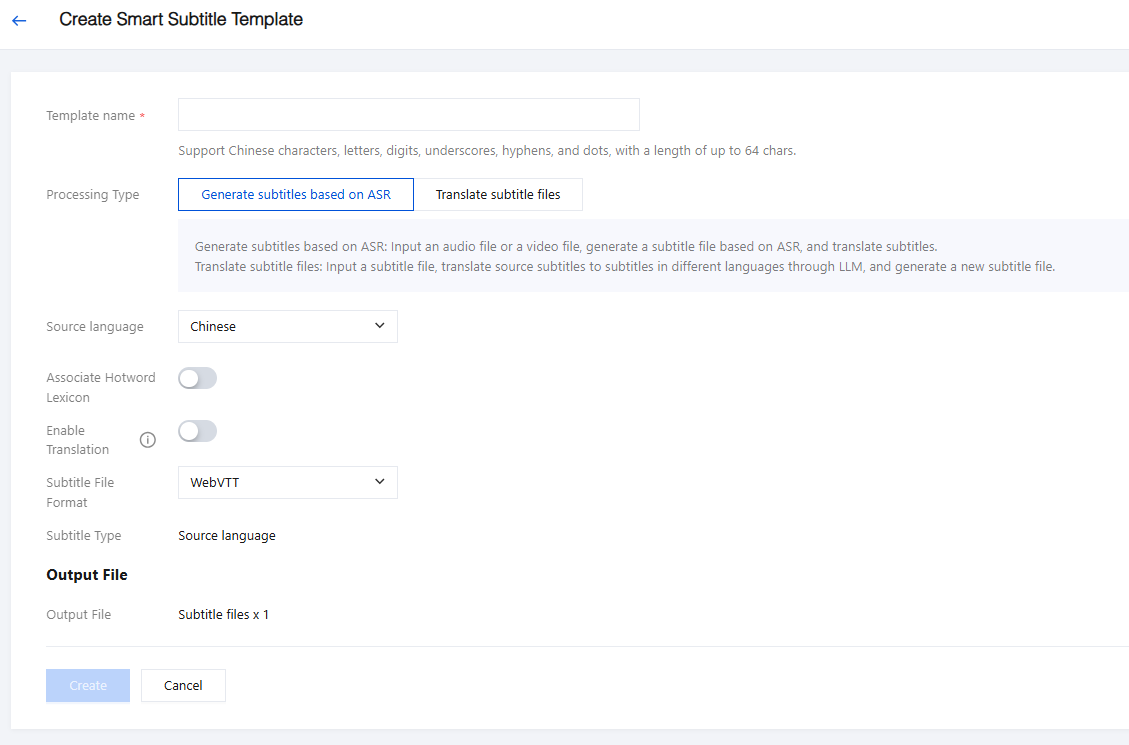Click the Subtitle files x 1 text

pyautogui.click(x=223, y=614)
